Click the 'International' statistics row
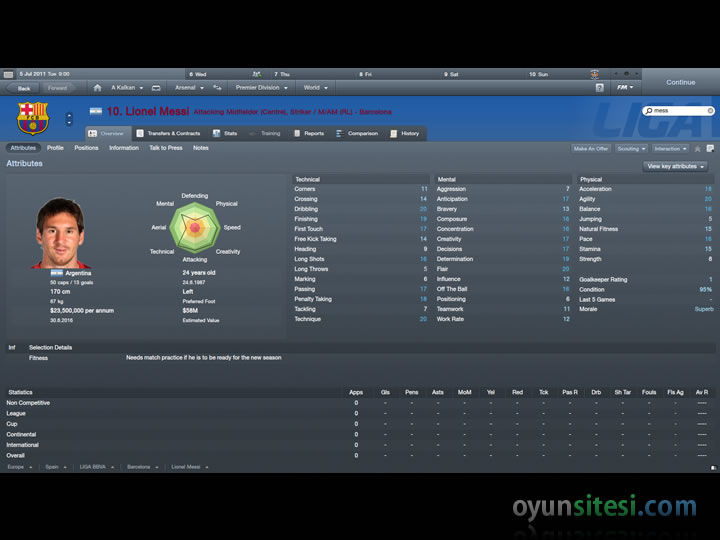Image resolution: width=720 pixels, height=540 pixels. pyautogui.click(x=360, y=445)
